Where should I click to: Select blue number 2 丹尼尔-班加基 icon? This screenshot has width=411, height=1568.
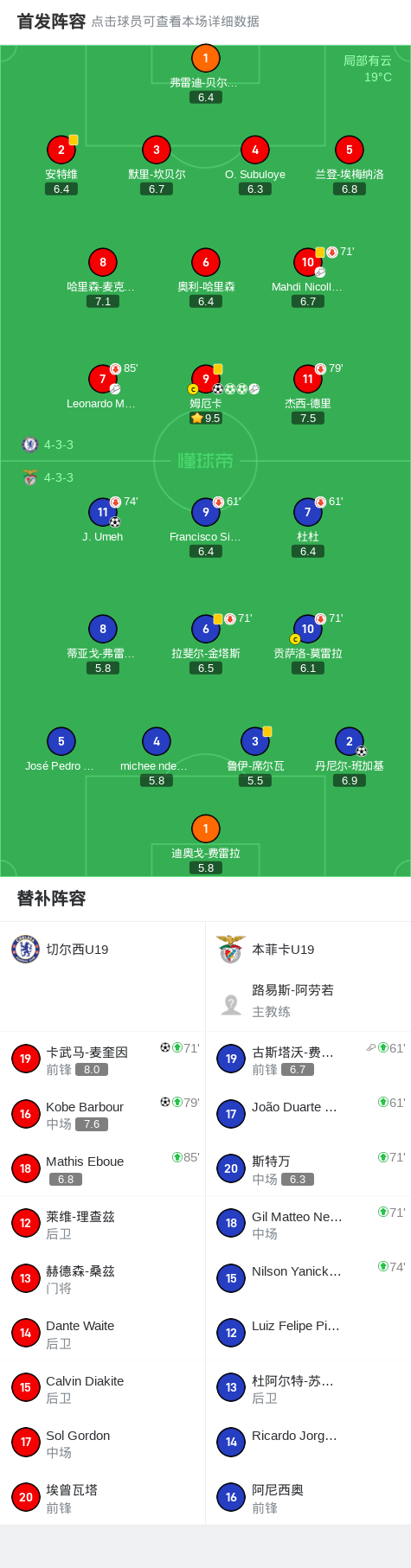click(x=350, y=741)
